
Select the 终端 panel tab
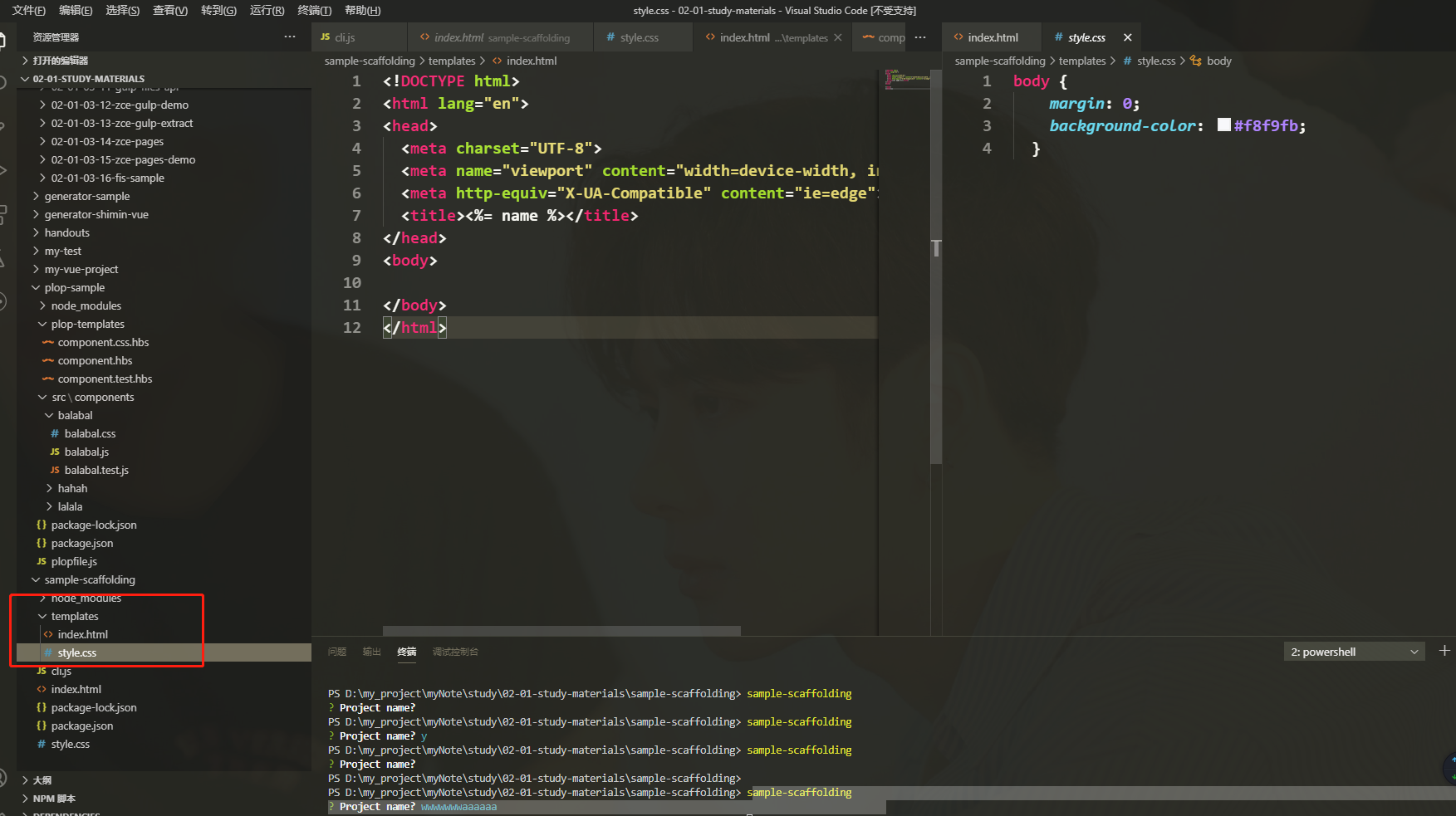(407, 652)
